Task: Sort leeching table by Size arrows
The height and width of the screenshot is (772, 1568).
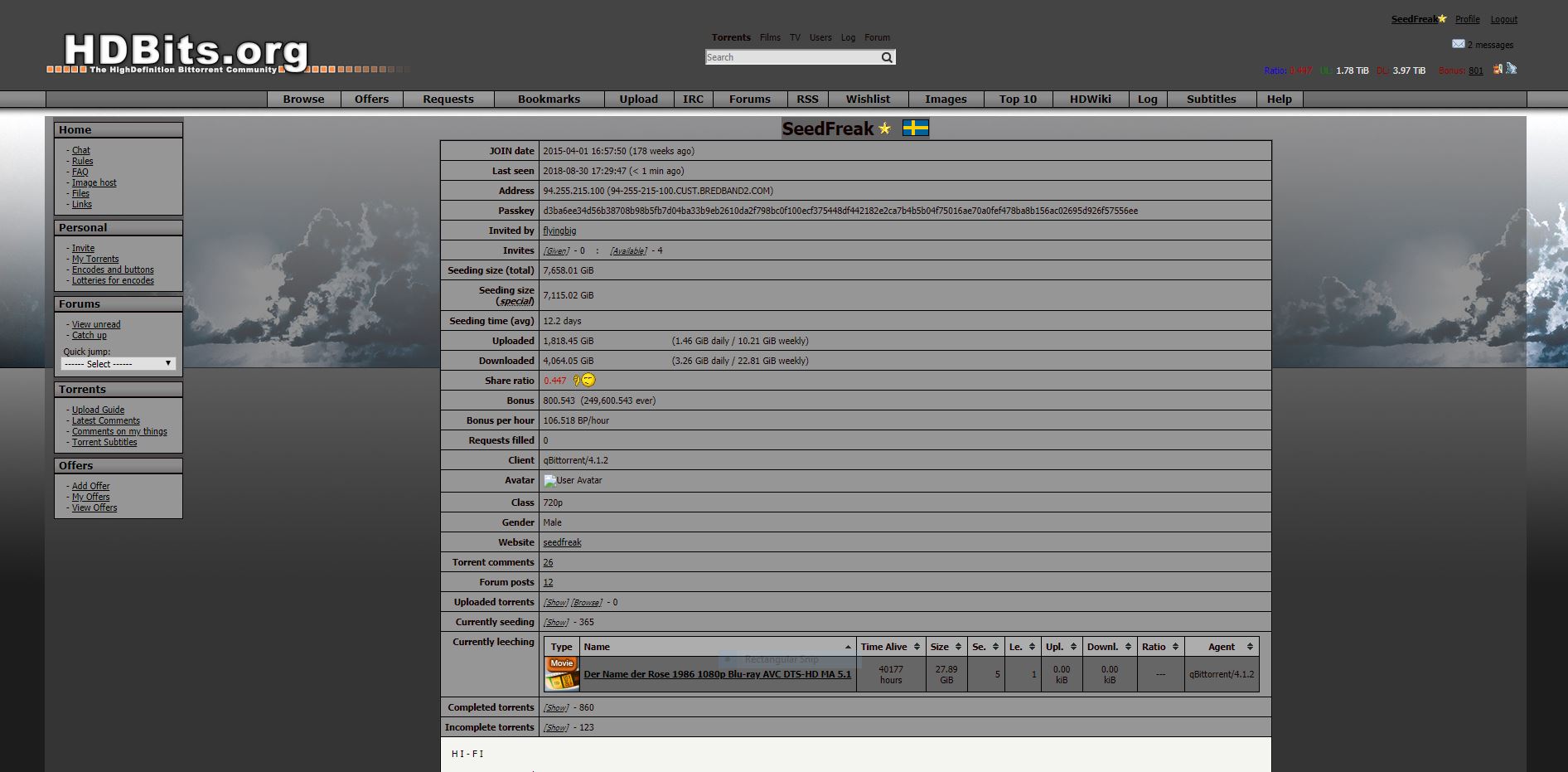Action: (958, 647)
